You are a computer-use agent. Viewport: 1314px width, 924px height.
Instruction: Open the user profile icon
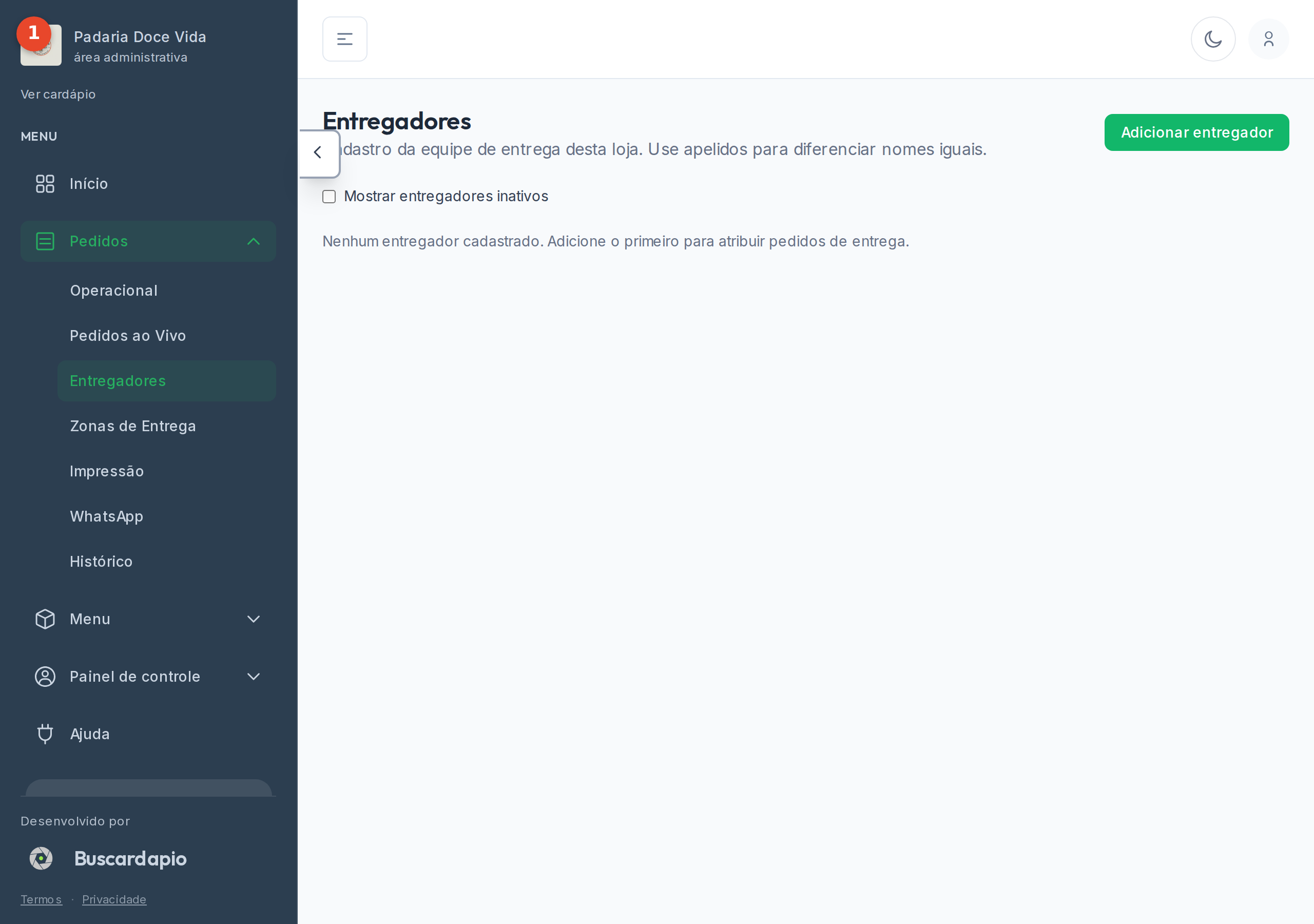1268,39
